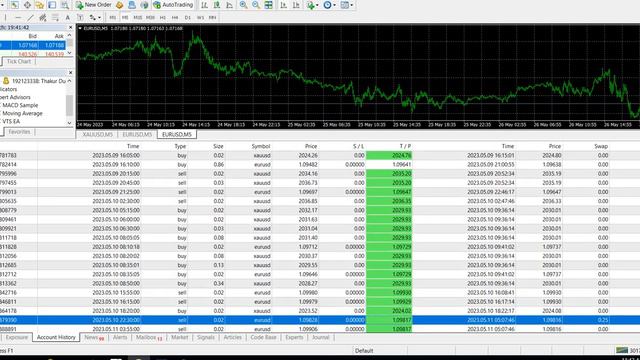The image size is (640, 360).
Task: Click the globe icon before AutoTrading
Action: [x=144, y=5]
